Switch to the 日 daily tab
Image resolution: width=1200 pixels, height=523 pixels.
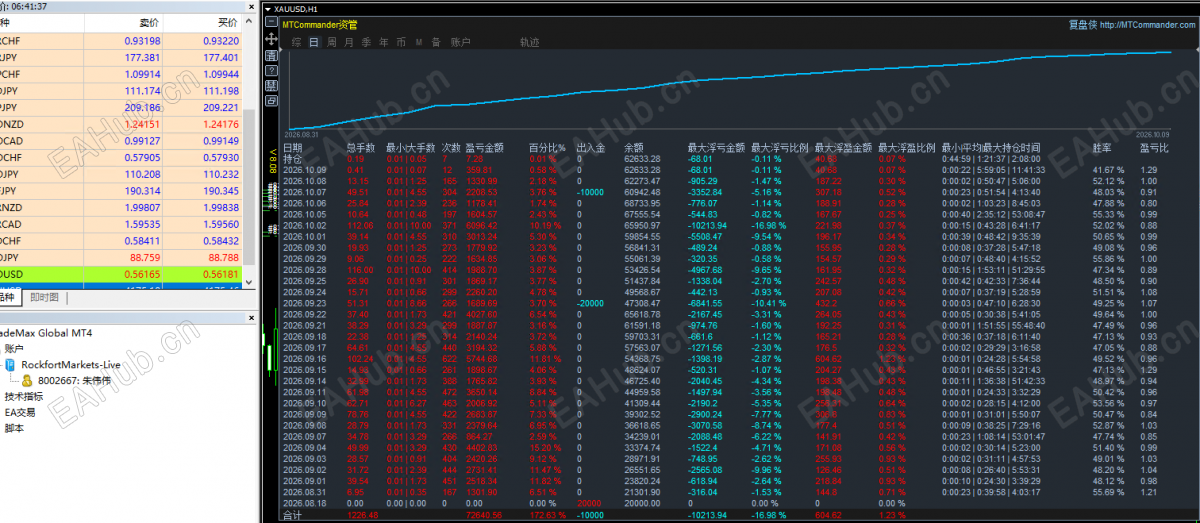(314, 42)
